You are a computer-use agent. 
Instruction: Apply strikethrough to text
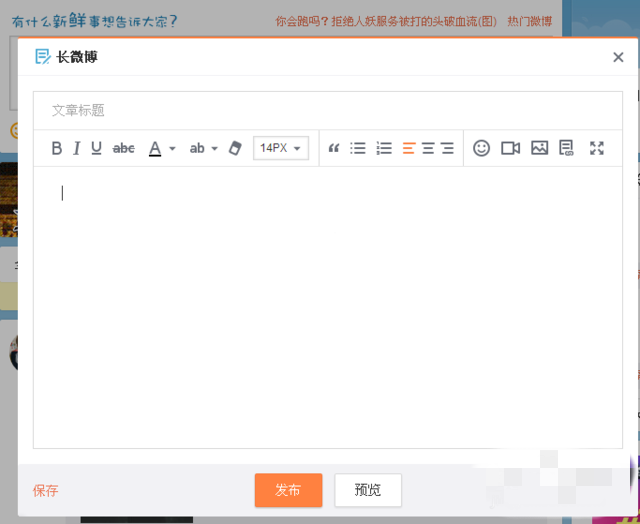(x=123, y=148)
